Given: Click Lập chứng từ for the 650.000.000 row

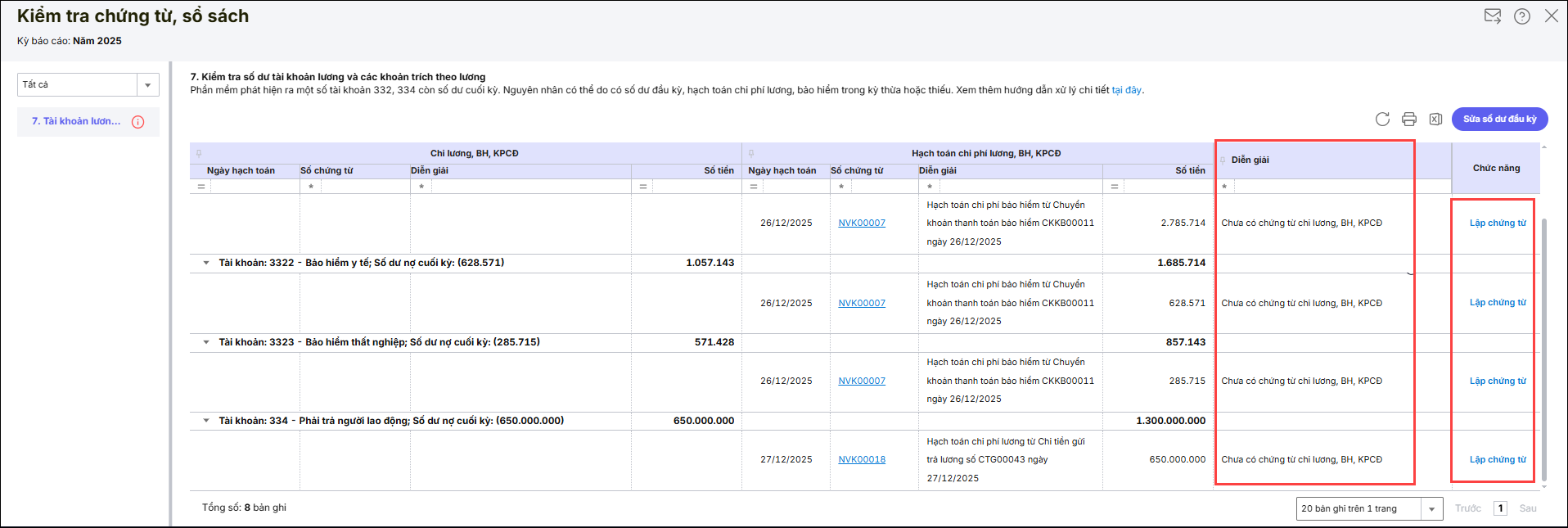Looking at the screenshot, I should point(1497,460).
